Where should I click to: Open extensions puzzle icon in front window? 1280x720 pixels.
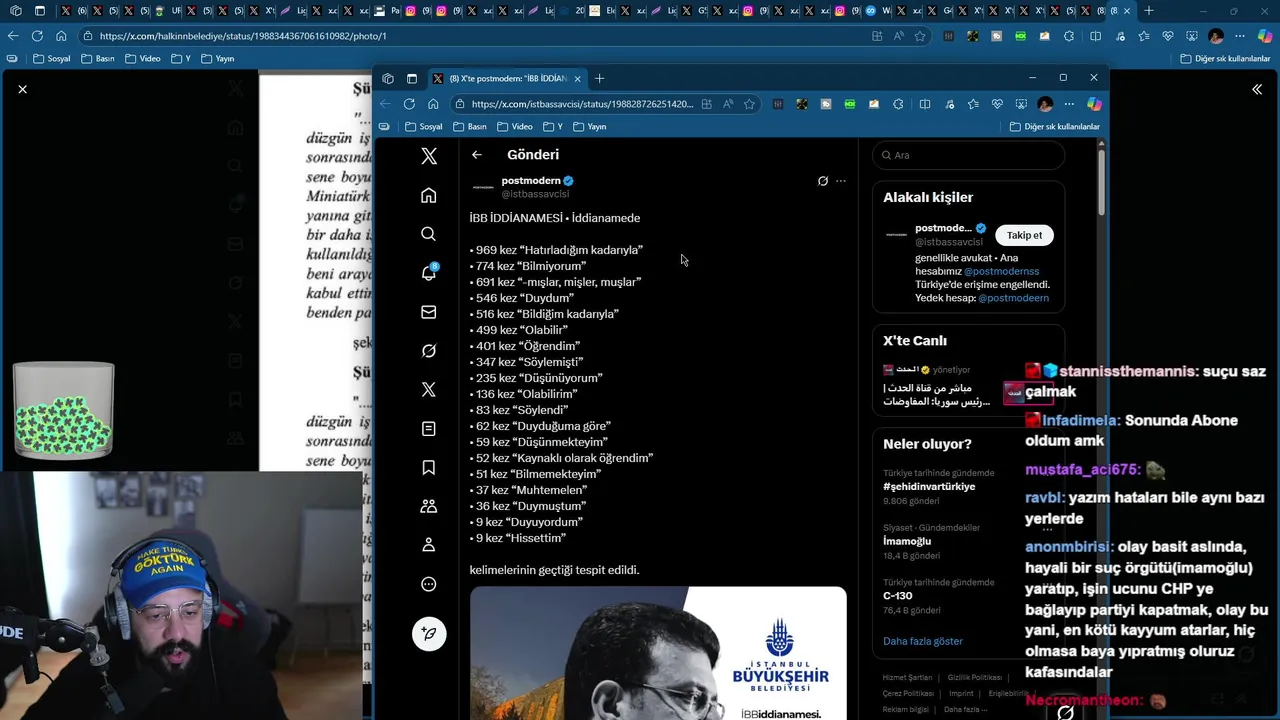[898, 104]
